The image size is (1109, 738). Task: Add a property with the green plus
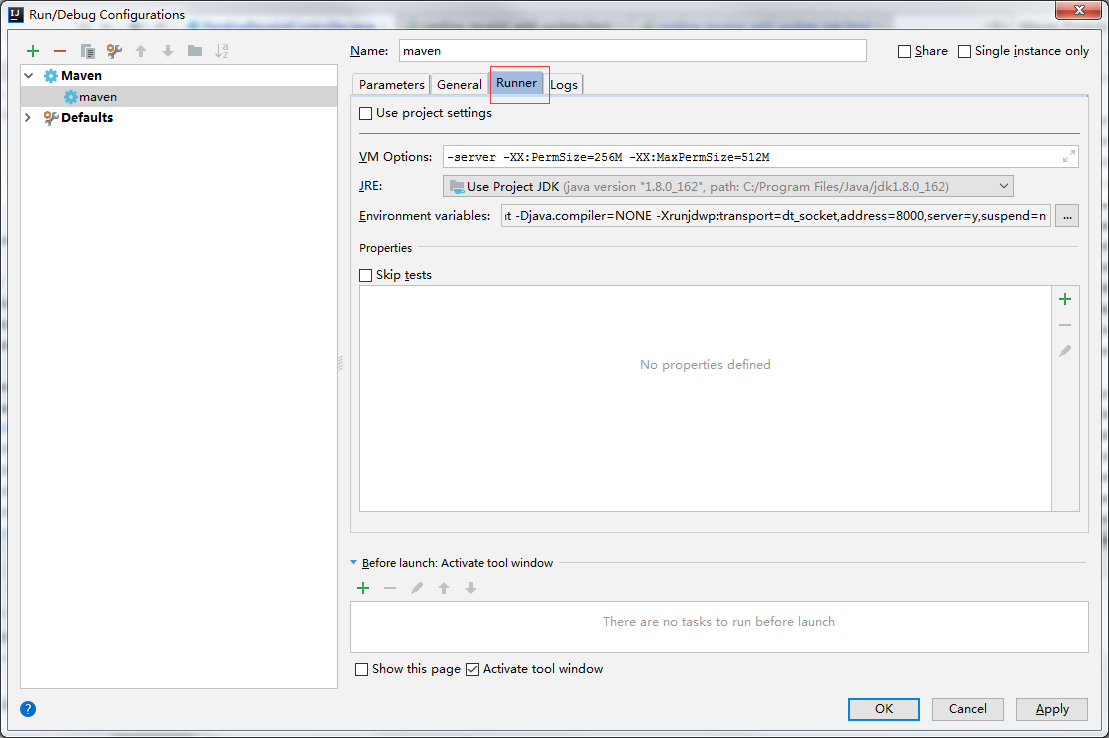coord(1065,299)
